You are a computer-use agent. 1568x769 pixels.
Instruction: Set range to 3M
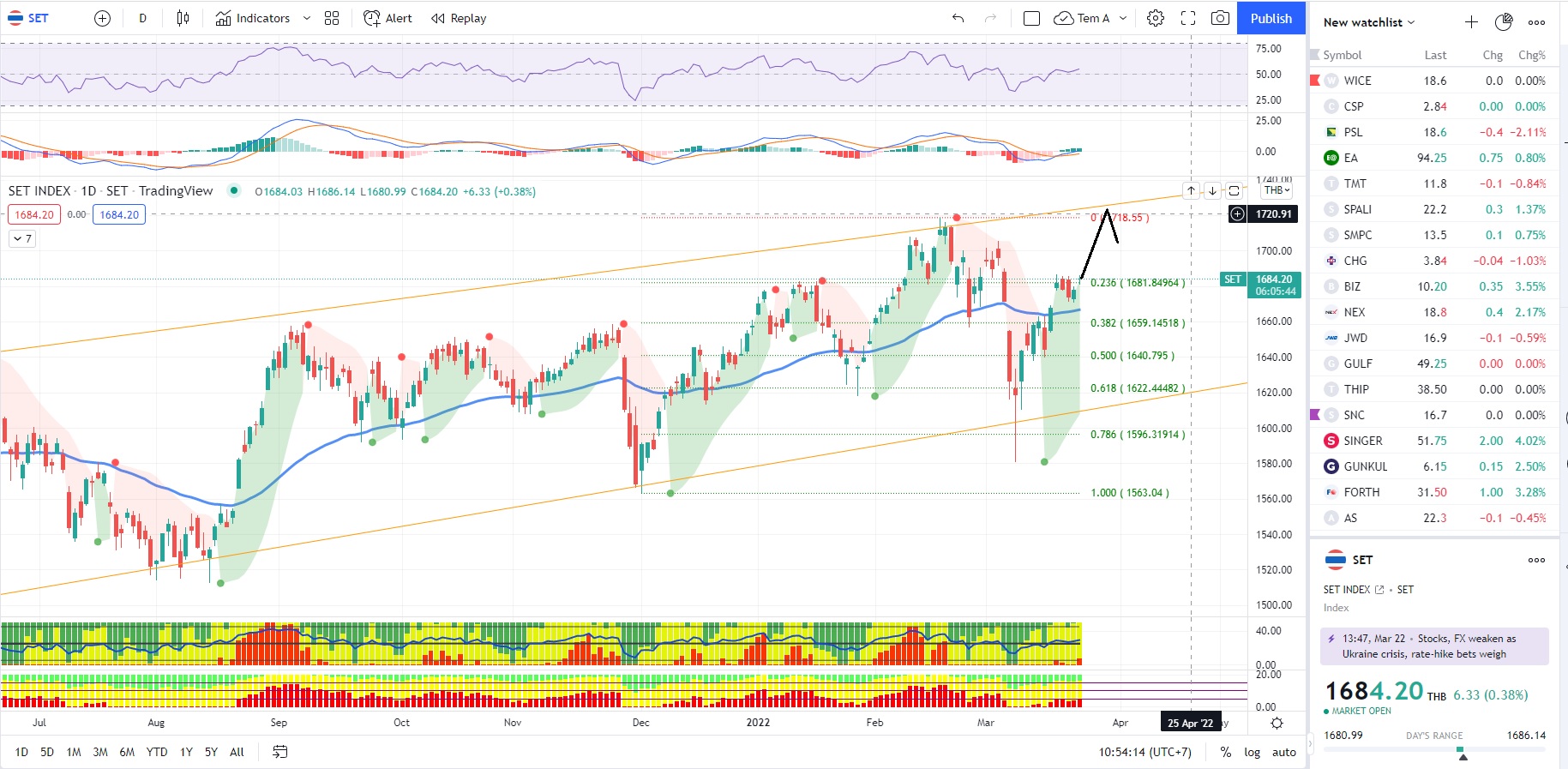[100, 752]
